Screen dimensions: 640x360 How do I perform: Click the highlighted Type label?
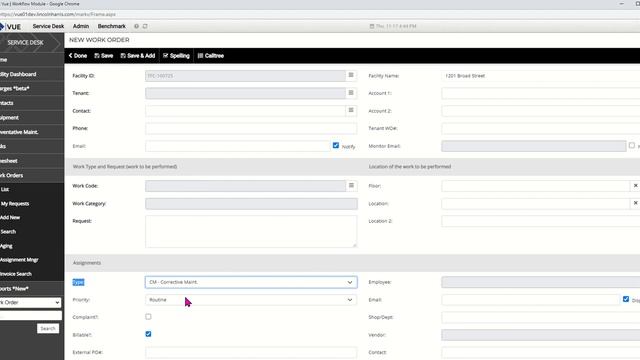tap(78, 282)
